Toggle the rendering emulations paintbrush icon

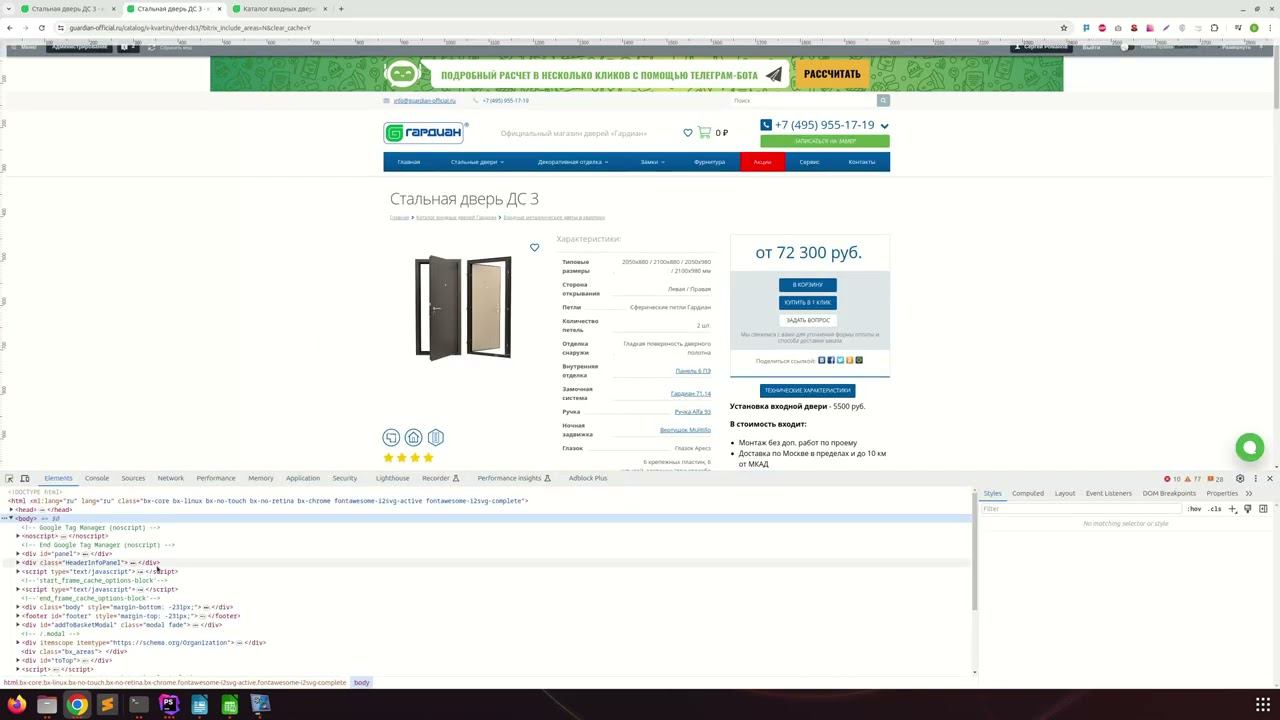click(x=1247, y=509)
